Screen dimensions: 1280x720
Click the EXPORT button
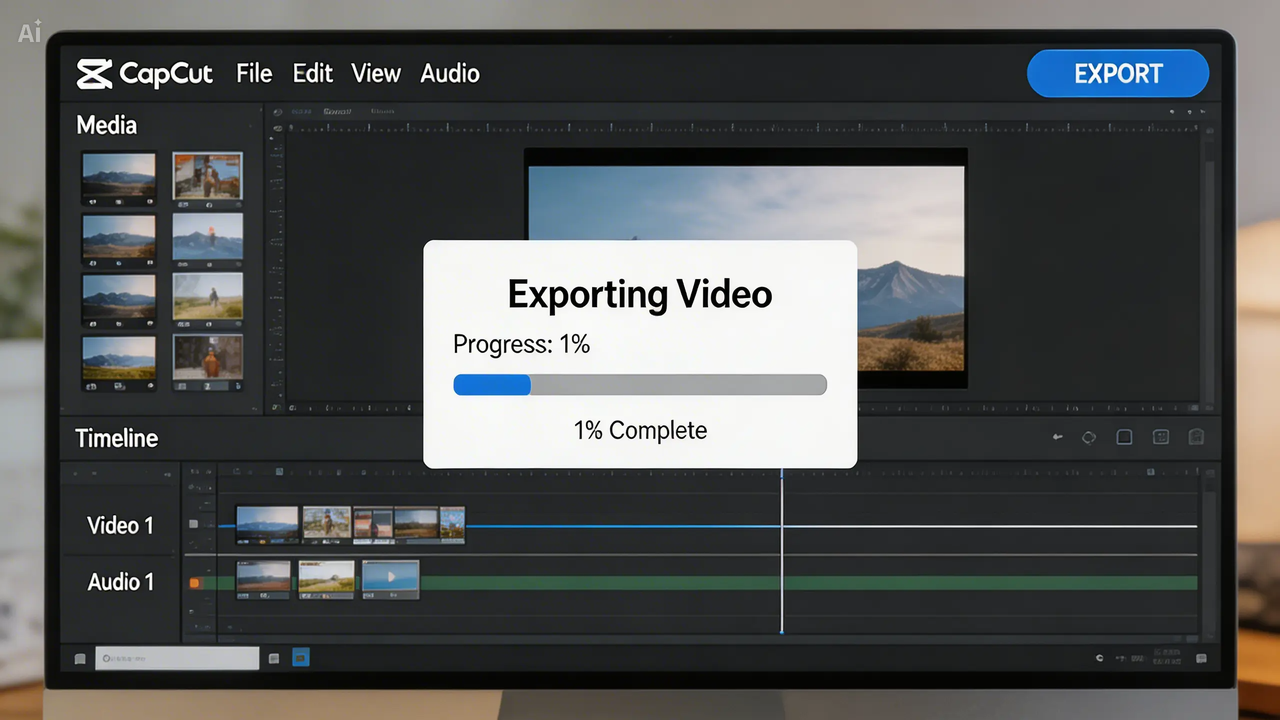pyautogui.click(x=1117, y=73)
